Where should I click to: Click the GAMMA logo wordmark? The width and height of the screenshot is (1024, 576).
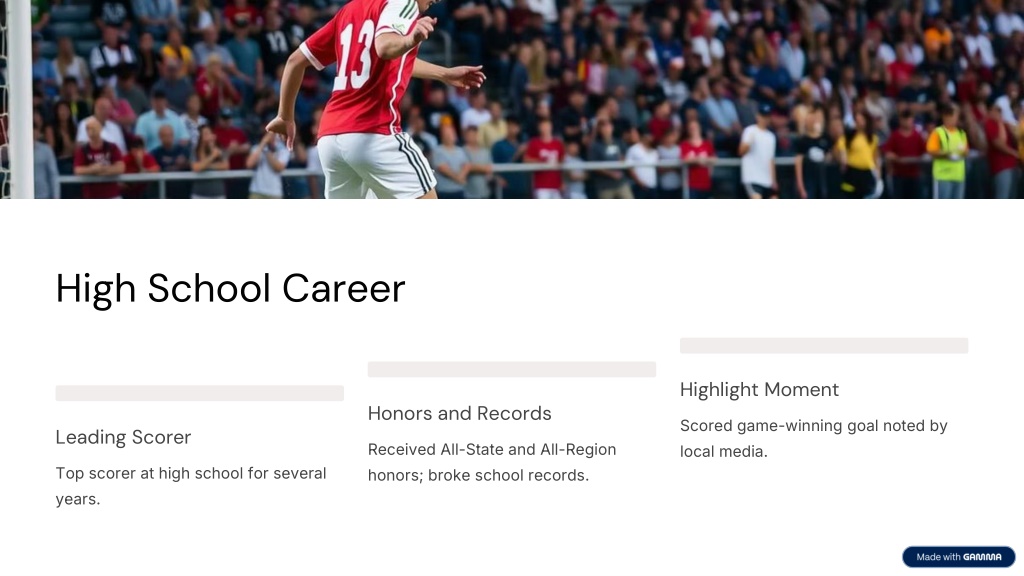982,557
